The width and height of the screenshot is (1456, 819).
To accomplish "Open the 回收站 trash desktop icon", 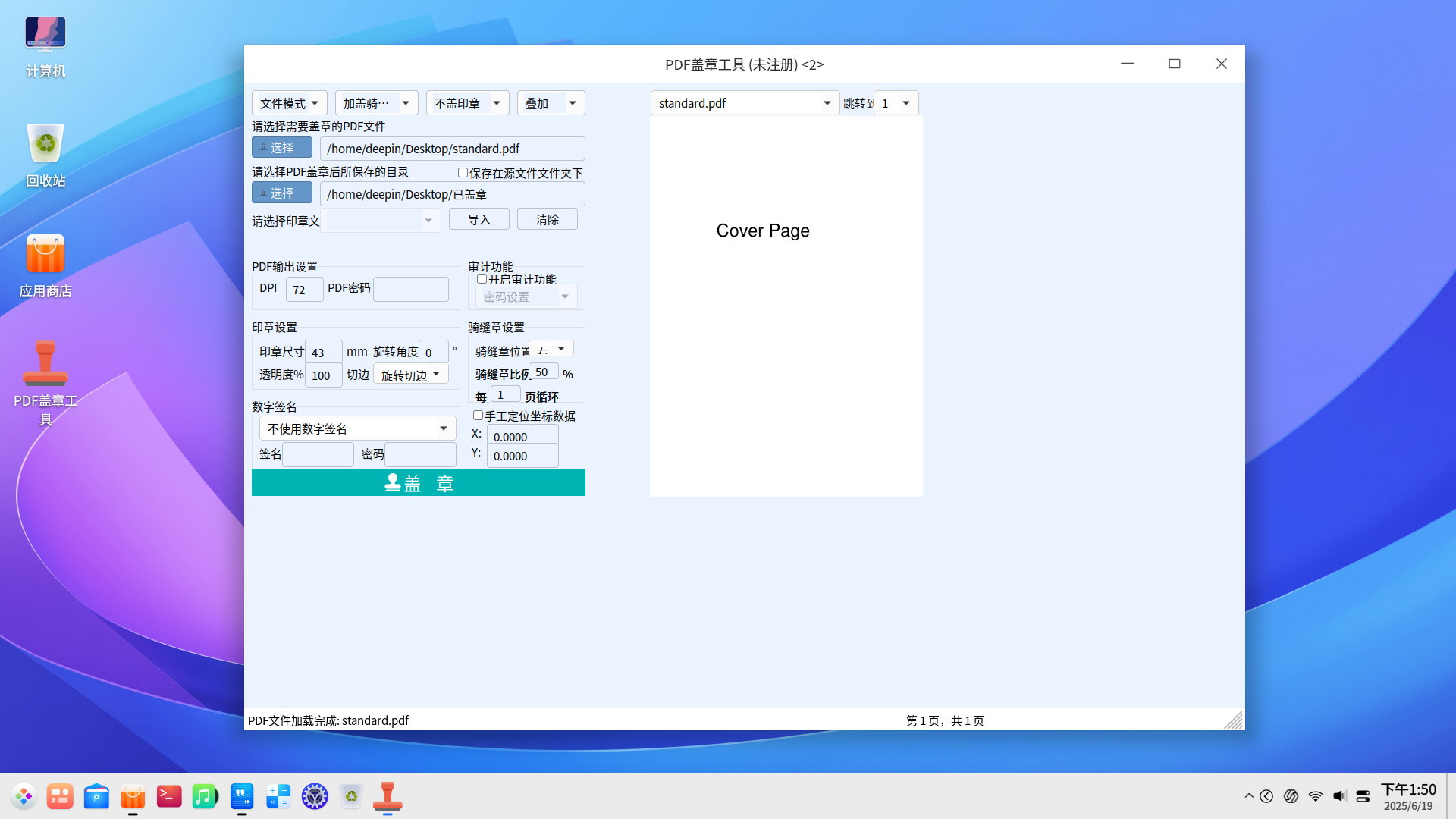I will click(x=45, y=155).
